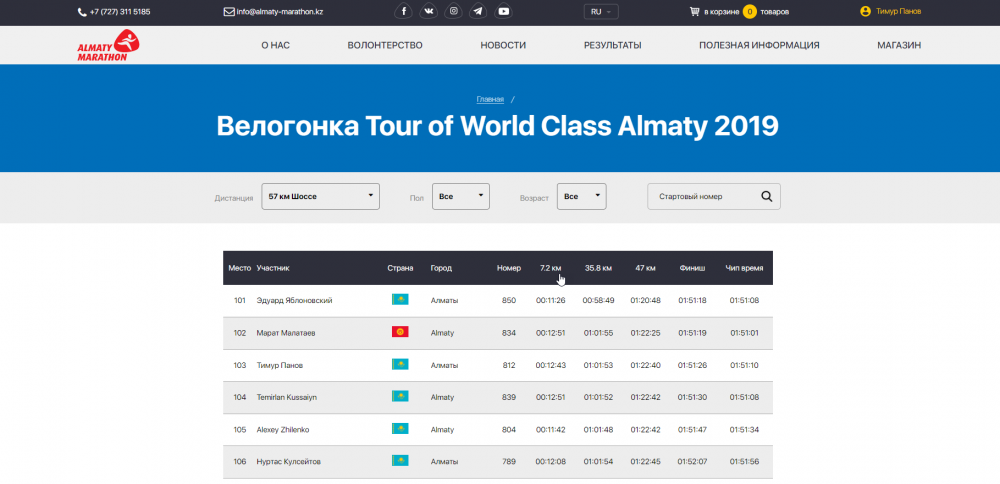Open the Facebook social icon
This screenshot has width=1000, height=484.
(404, 12)
